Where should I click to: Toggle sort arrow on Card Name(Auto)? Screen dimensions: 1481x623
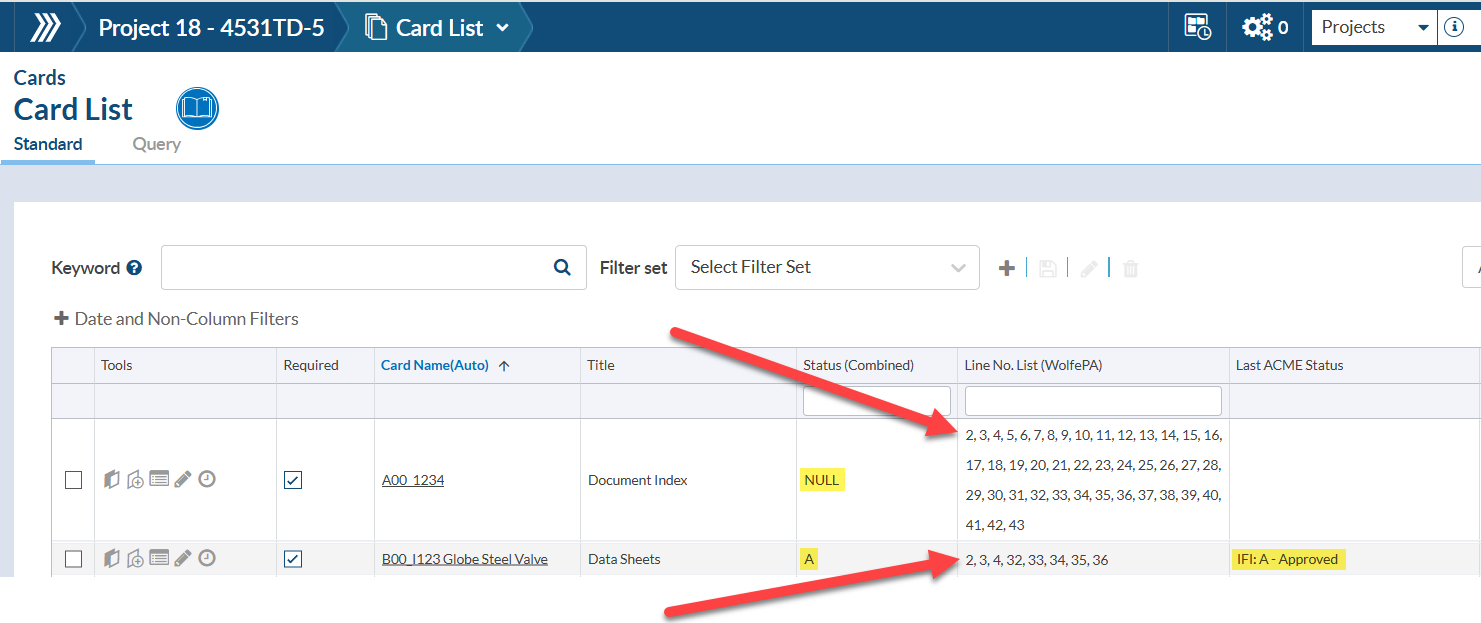(504, 366)
